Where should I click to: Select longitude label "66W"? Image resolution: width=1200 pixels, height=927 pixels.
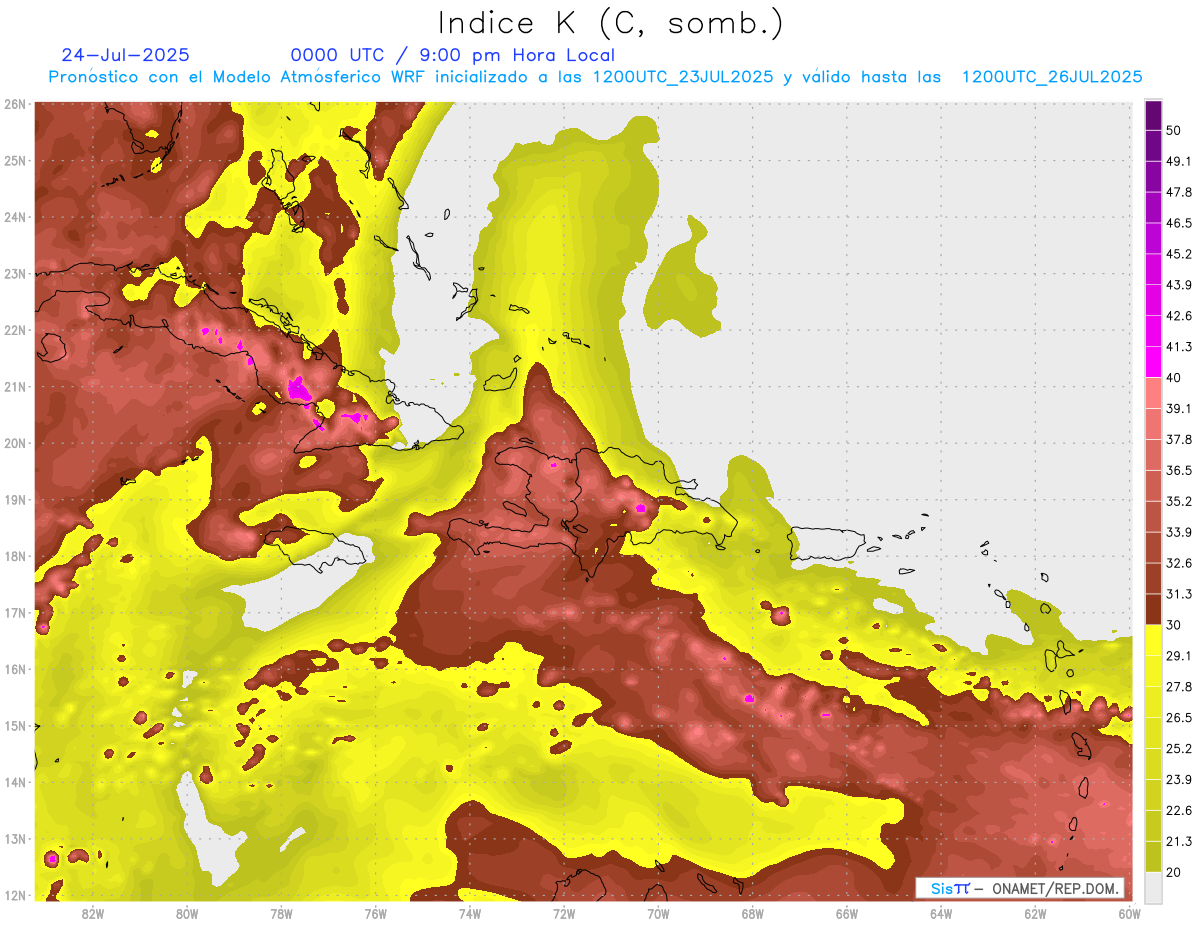[x=846, y=914]
